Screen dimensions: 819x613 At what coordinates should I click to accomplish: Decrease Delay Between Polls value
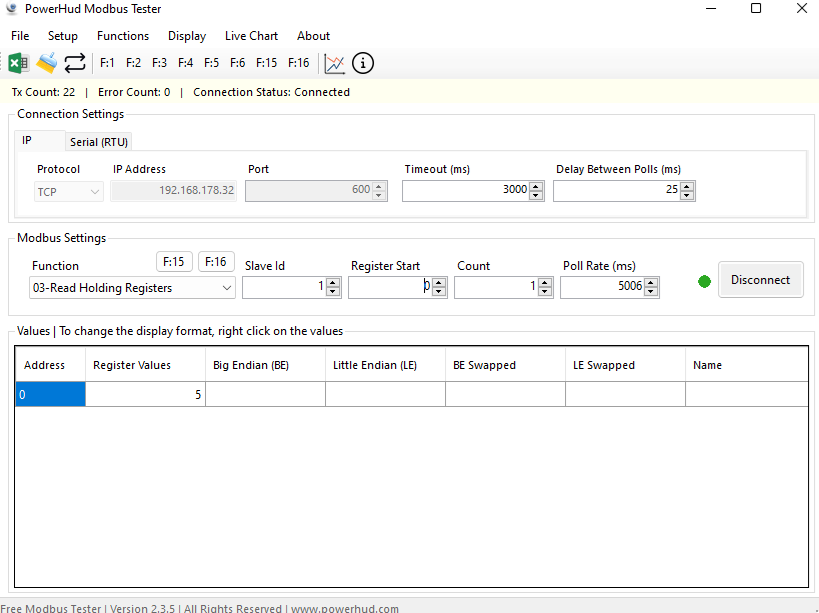point(687,196)
